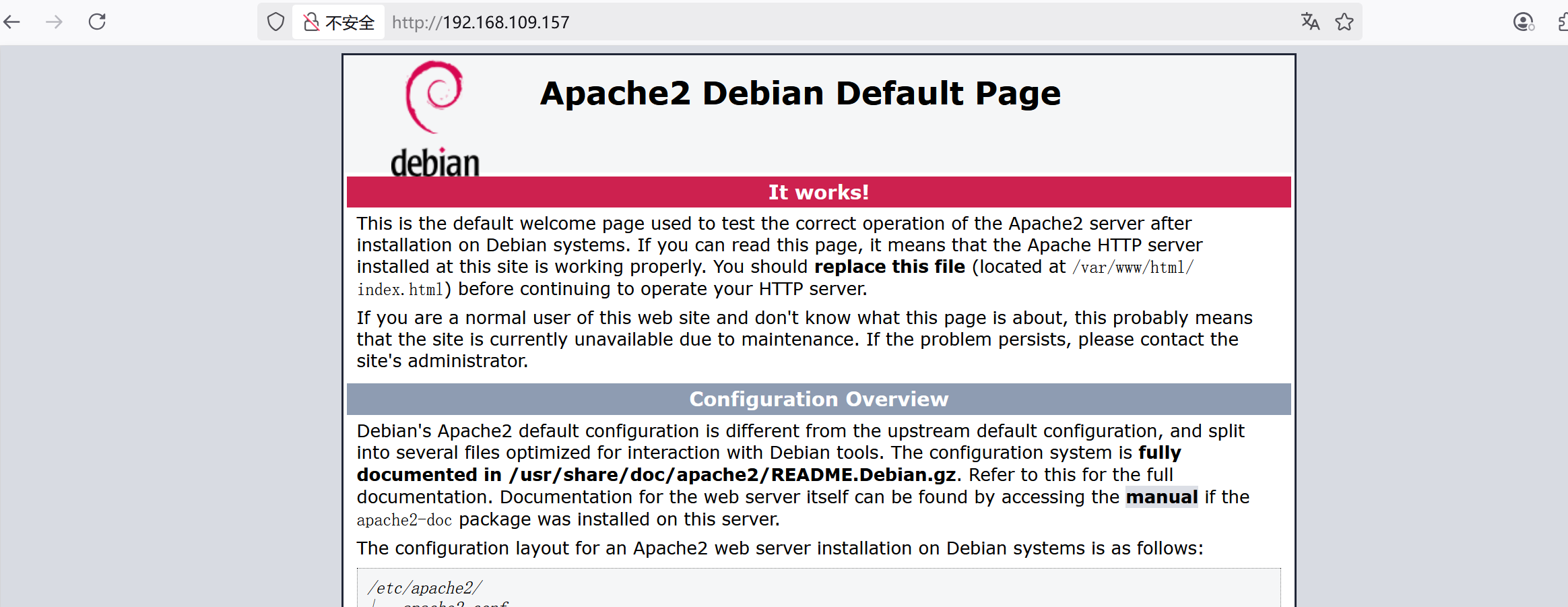
Task: Click the /etc/apache2/ line in code box
Action: (424, 588)
